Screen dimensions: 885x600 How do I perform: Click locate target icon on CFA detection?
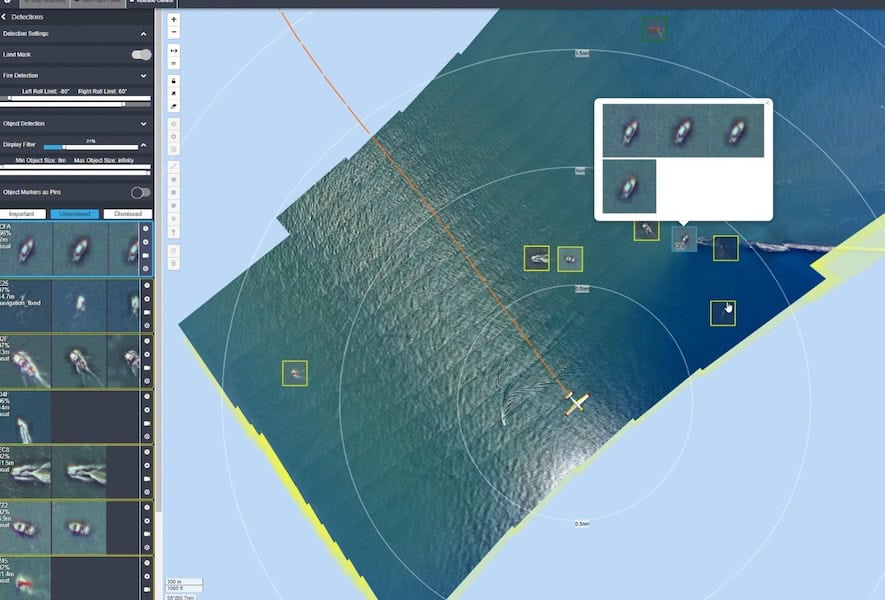[146, 242]
